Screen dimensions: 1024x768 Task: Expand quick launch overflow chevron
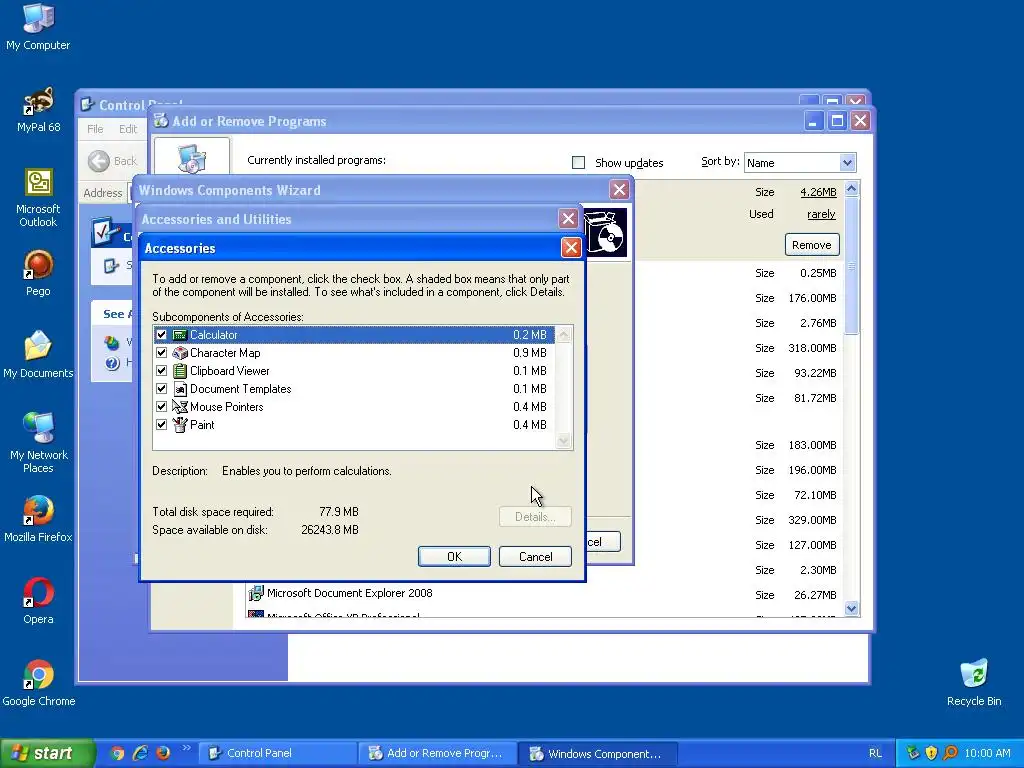pos(186,748)
